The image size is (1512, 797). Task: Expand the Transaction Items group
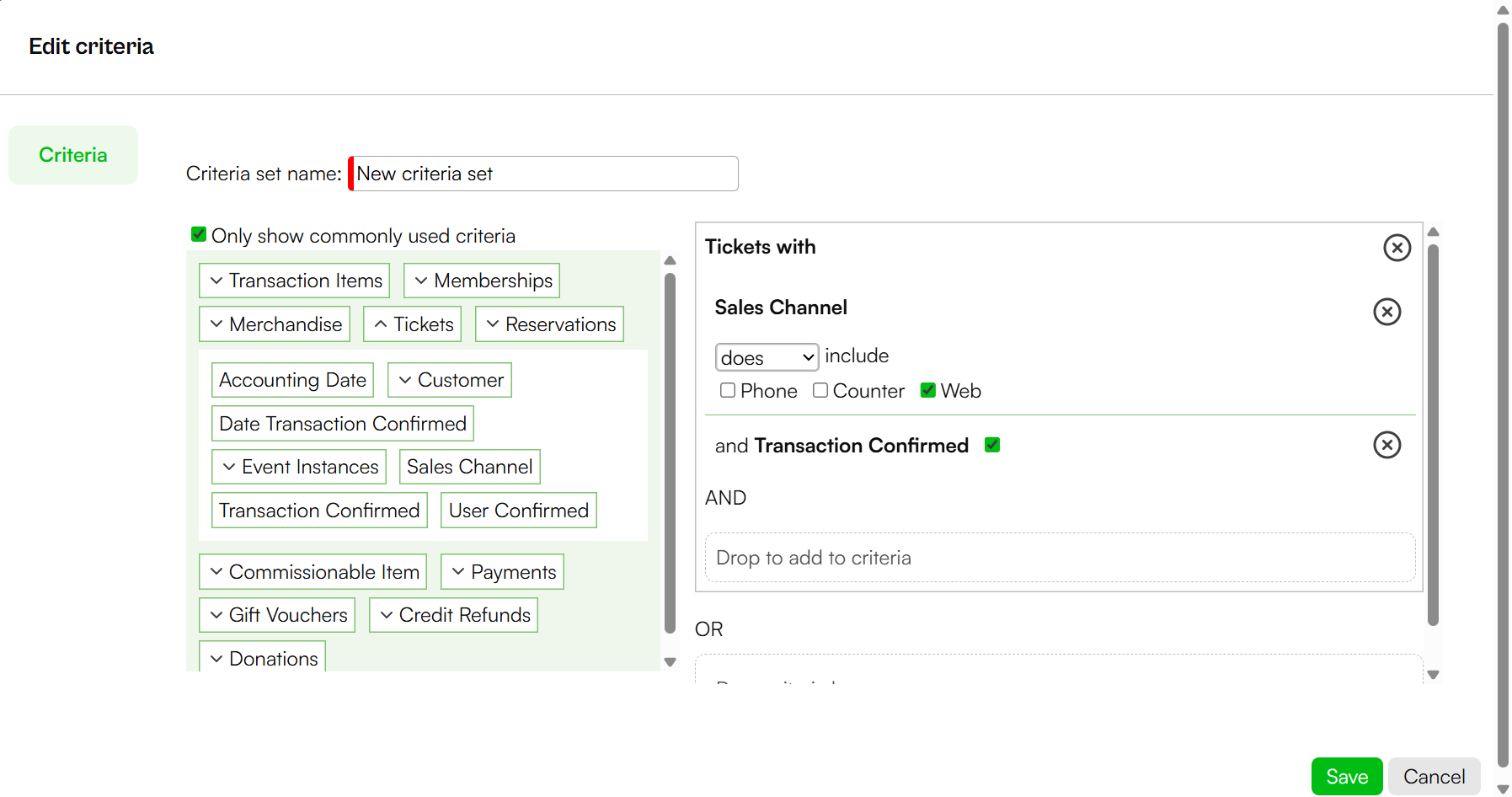point(294,281)
